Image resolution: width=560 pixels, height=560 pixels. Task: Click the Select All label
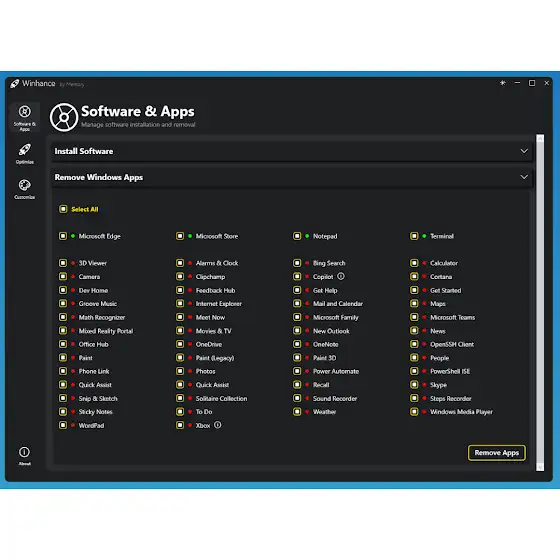tap(85, 209)
